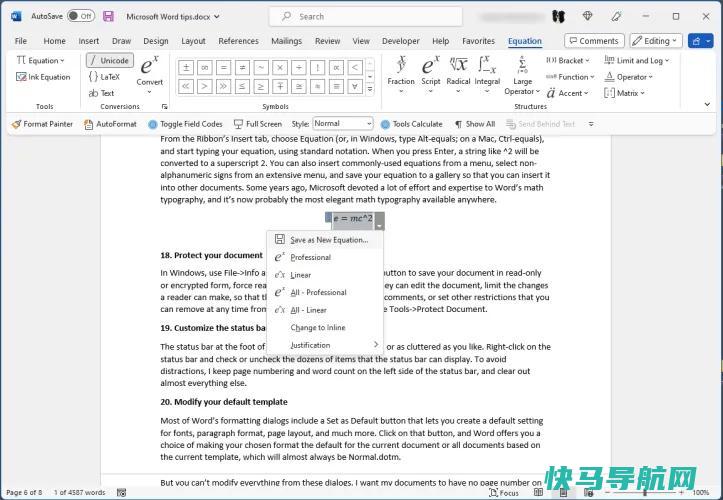This screenshot has width=723, height=500.
Task: Click AutoFormat in quick toolbar
Action: coord(110,124)
